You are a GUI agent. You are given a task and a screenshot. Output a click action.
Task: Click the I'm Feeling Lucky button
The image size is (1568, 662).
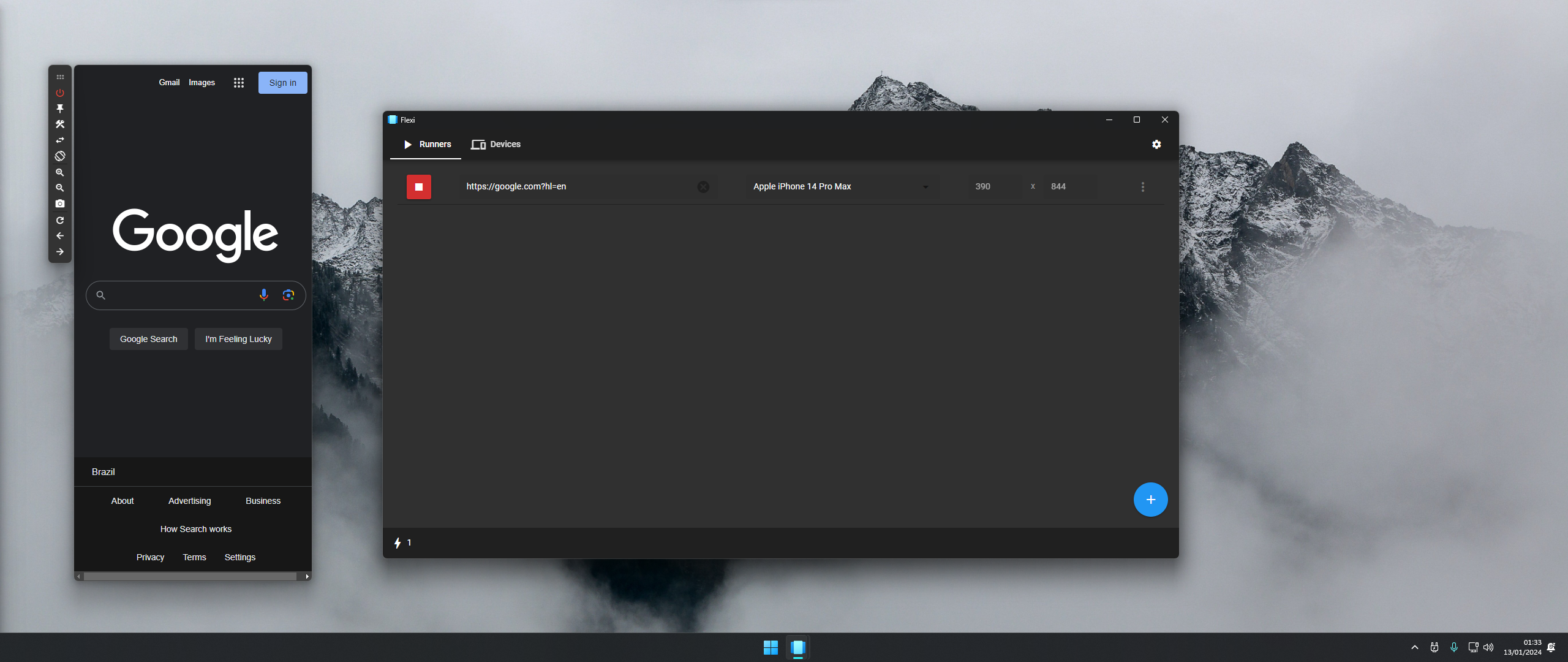click(x=238, y=339)
